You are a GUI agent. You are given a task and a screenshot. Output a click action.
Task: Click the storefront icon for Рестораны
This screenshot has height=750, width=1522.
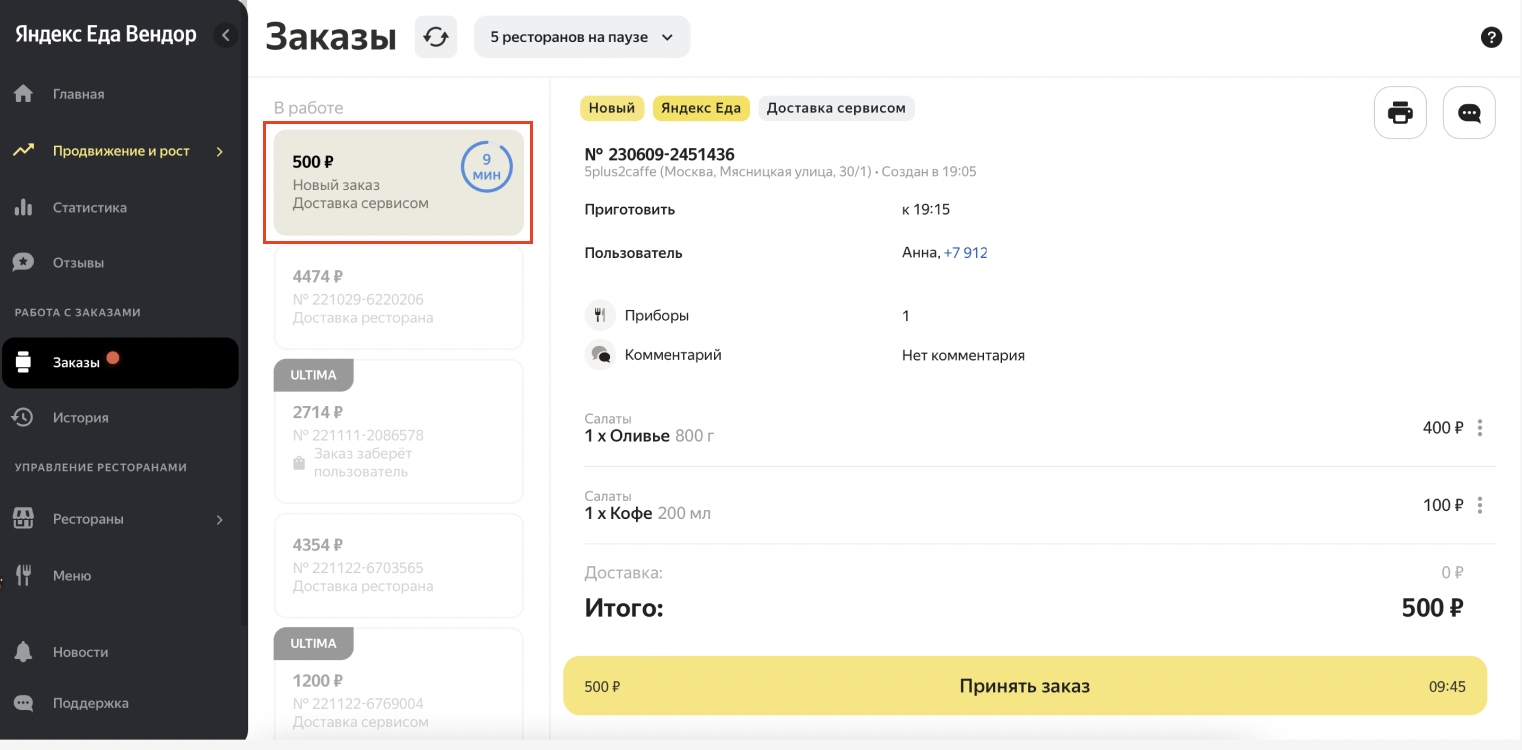[23, 519]
